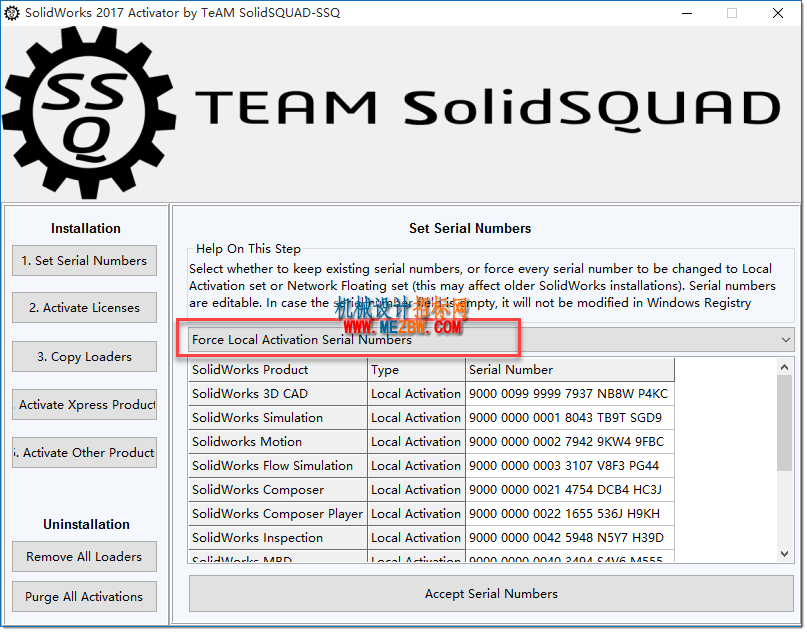Click Local Activation type for Flow Simulation row
The height and width of the screenshot is (632, 807).
[x=416, y=466]
